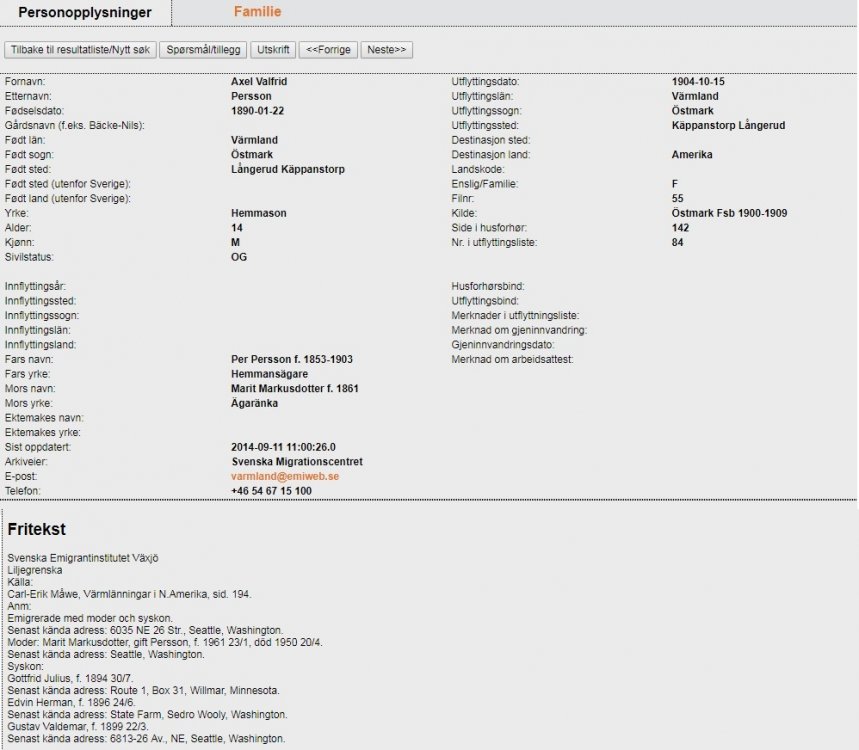Screen dimensions: 859x750
Task: Go to next record with Neste>>
Action: (387, 50)
